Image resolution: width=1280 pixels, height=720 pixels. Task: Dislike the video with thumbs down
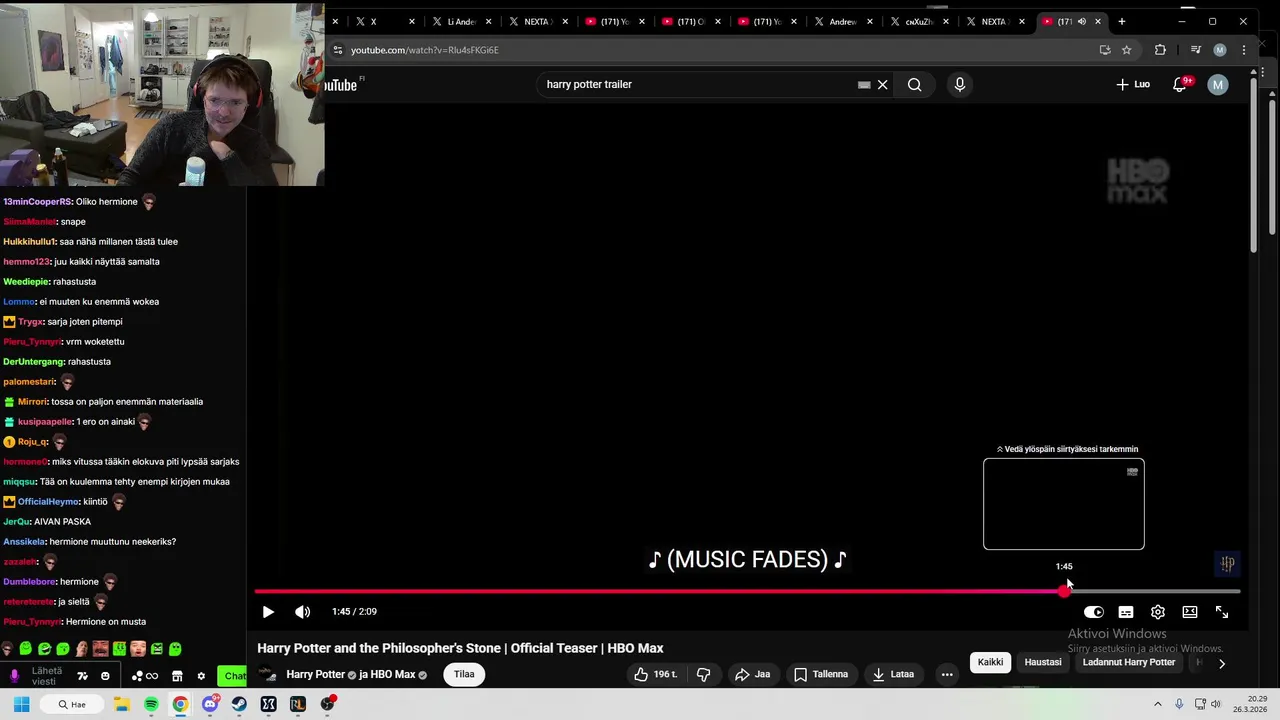click(703, 674)
